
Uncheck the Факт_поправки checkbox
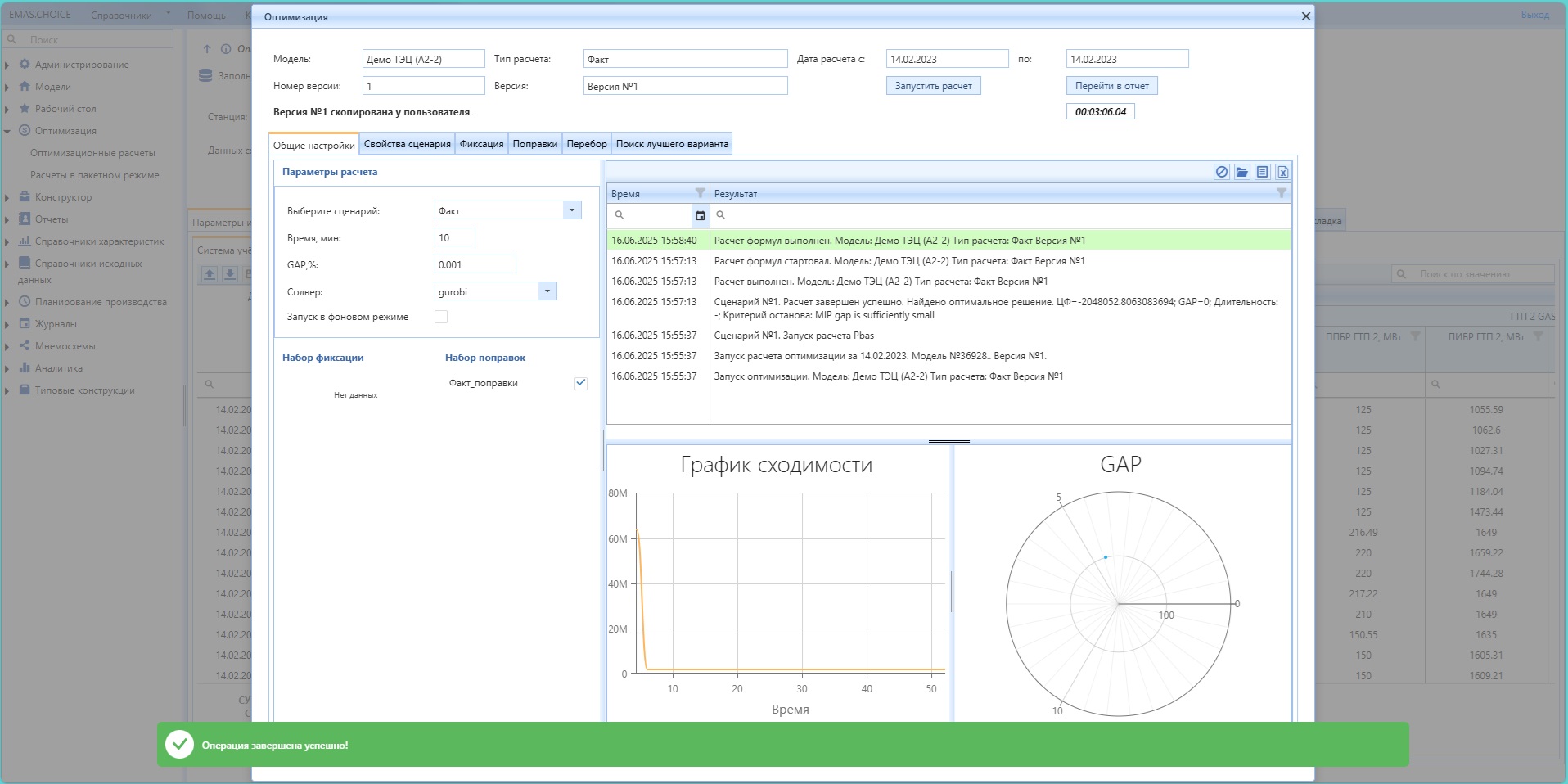580,383
